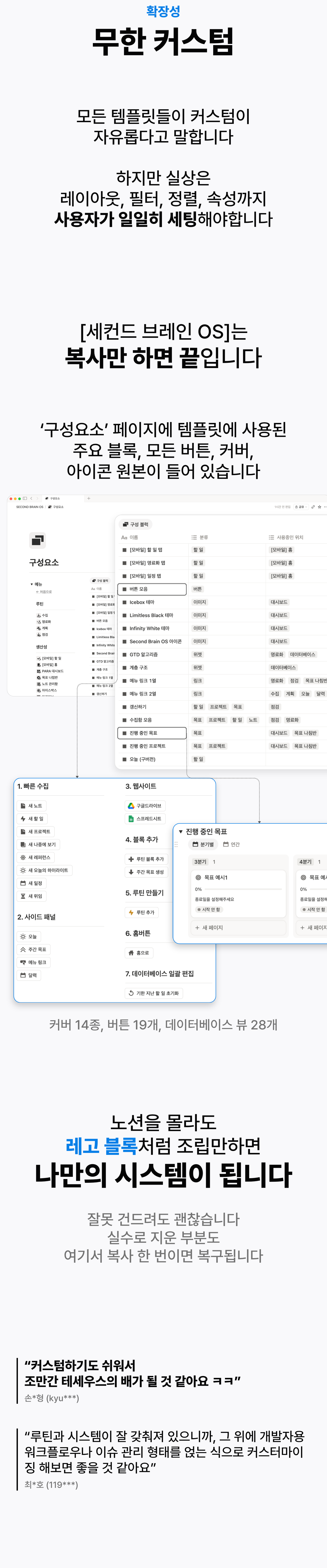Screen dimensions: 327x1568
Task: Click the refresh icon on 기한 지난 할 일 초기화
Action: (x=131, y=993)
